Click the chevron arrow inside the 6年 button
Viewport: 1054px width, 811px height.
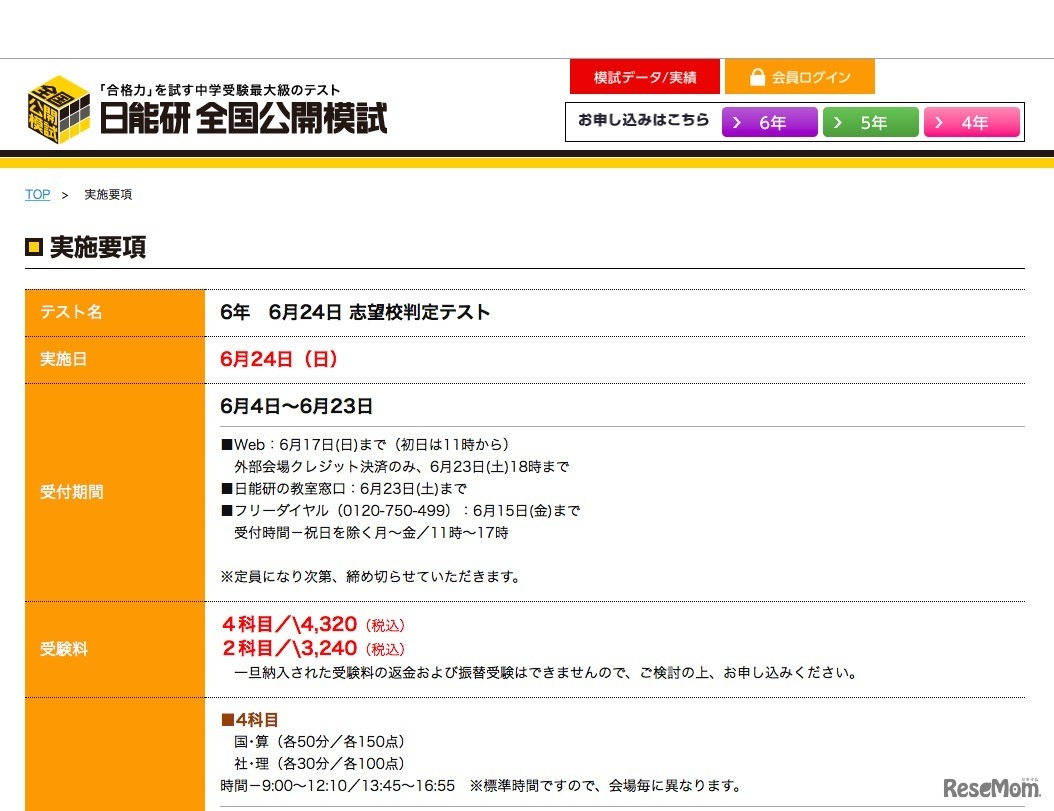click(739, 122)
